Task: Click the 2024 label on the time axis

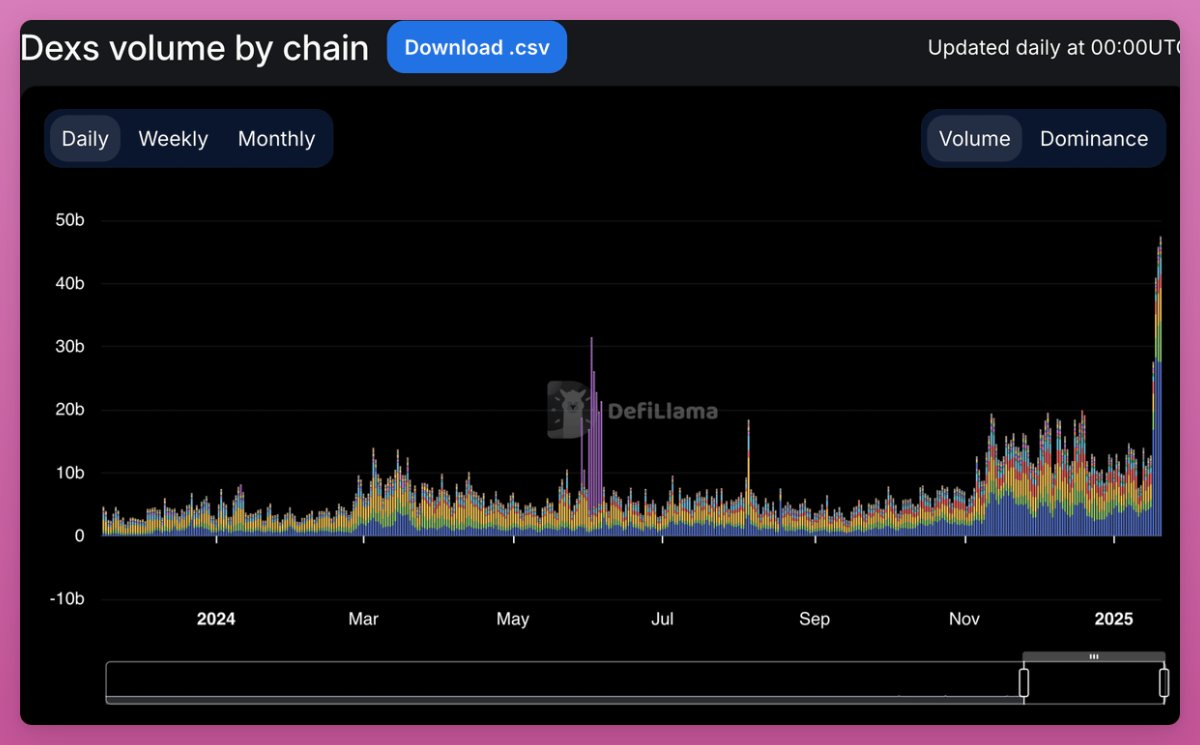Action: [216, 619]
